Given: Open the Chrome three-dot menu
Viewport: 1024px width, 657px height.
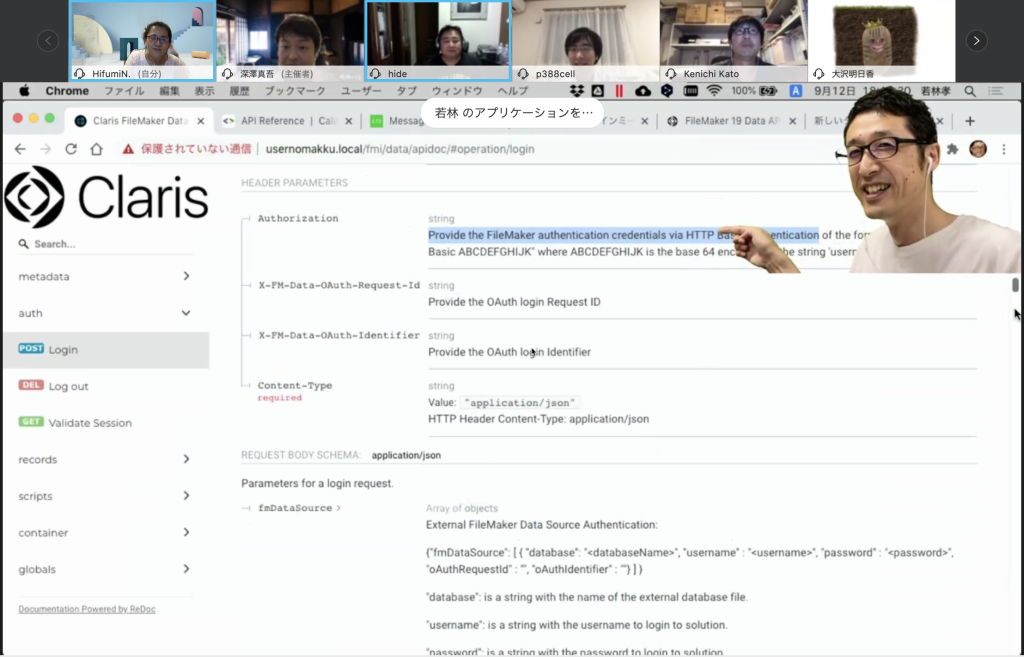Looking at the screenshot, I should point(1004,149).
